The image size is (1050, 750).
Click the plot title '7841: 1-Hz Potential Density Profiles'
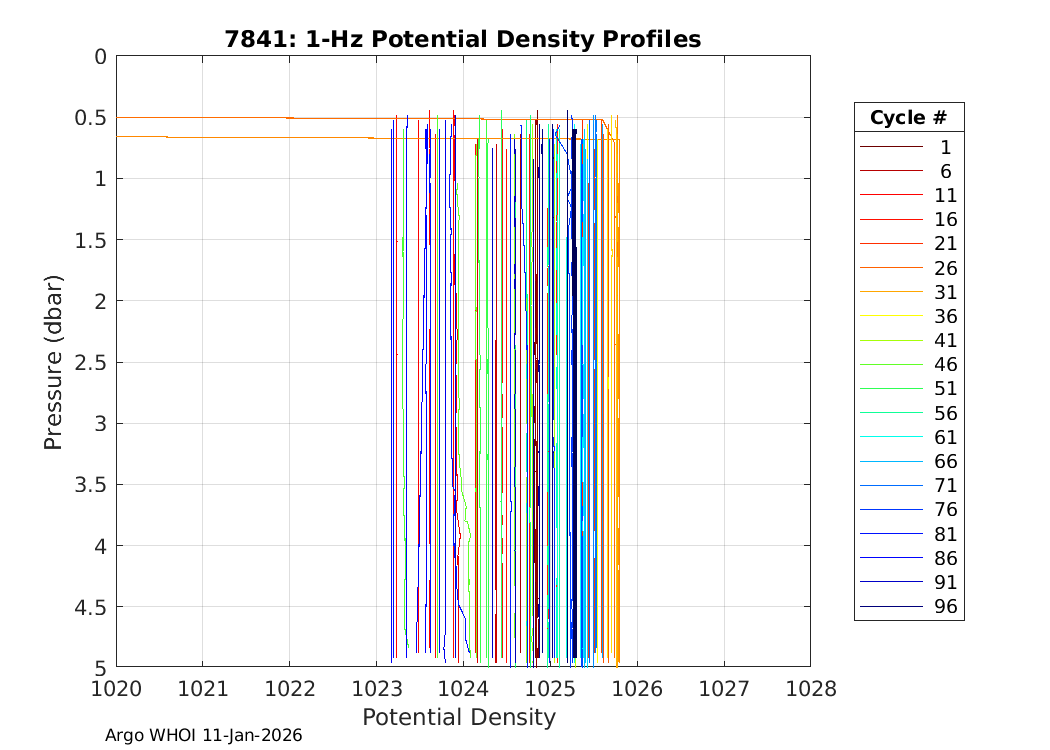pyautogui.click(x=462, y=39)
